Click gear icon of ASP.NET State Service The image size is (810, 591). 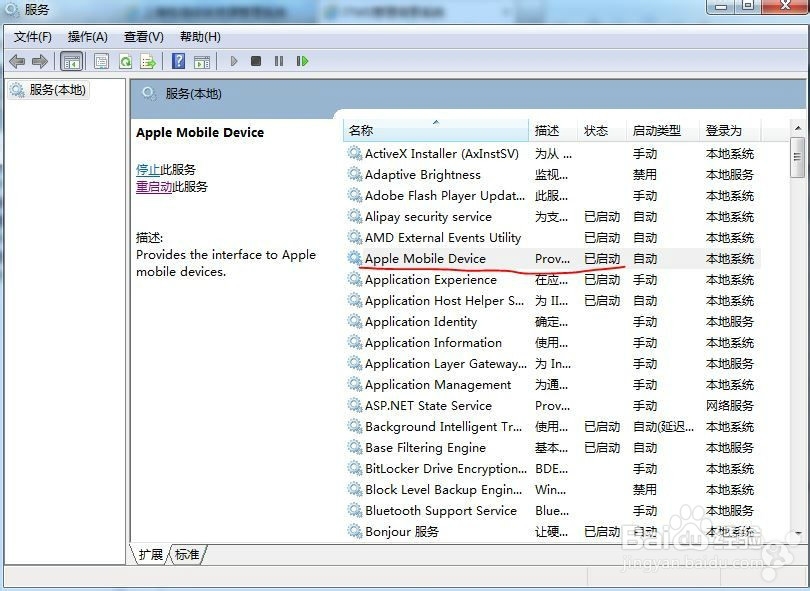[x=354, y=405]
